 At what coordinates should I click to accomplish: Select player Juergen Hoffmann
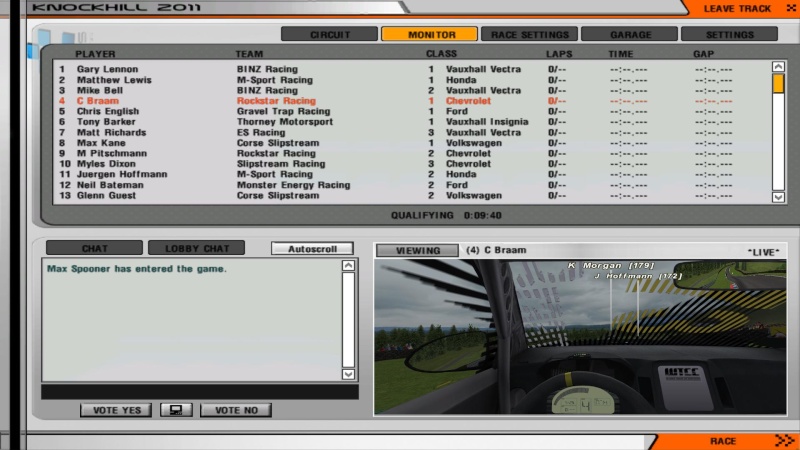122,174
